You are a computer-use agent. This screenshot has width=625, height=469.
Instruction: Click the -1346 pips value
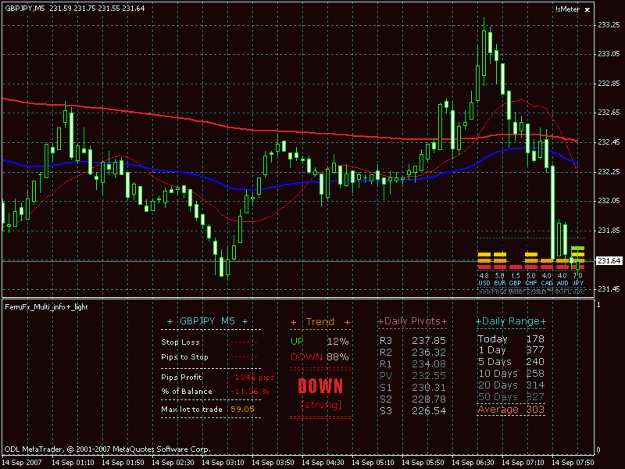pos(253,377)
